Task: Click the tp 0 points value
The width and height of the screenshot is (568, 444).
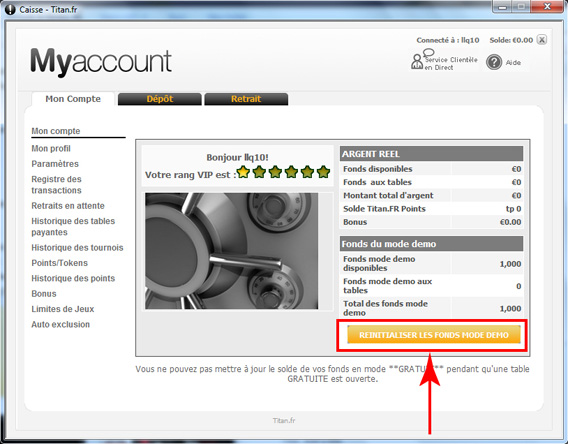Action: (x=513, y=209)
